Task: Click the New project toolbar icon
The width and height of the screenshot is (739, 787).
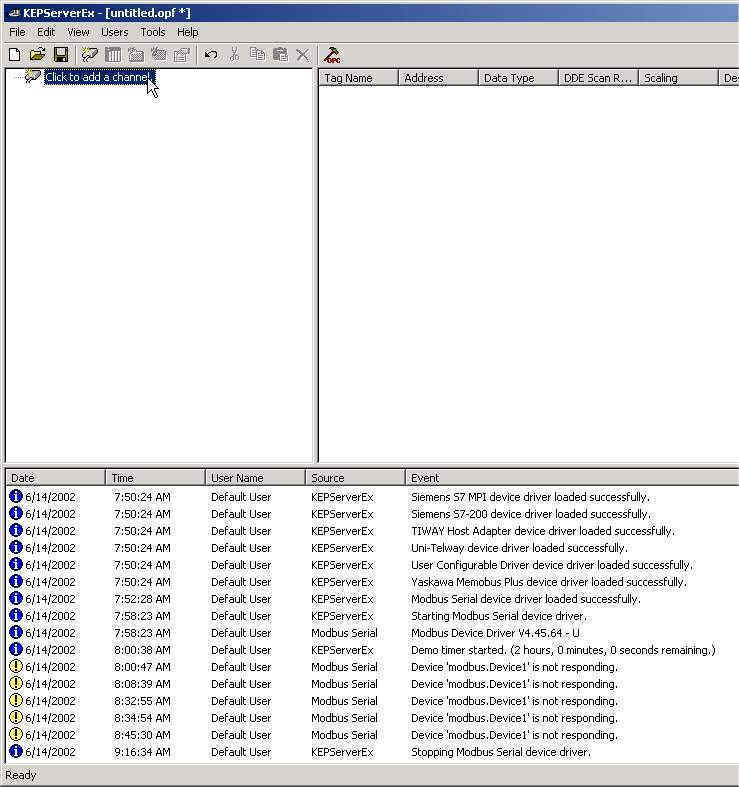Action: click(x=14, y=55)
